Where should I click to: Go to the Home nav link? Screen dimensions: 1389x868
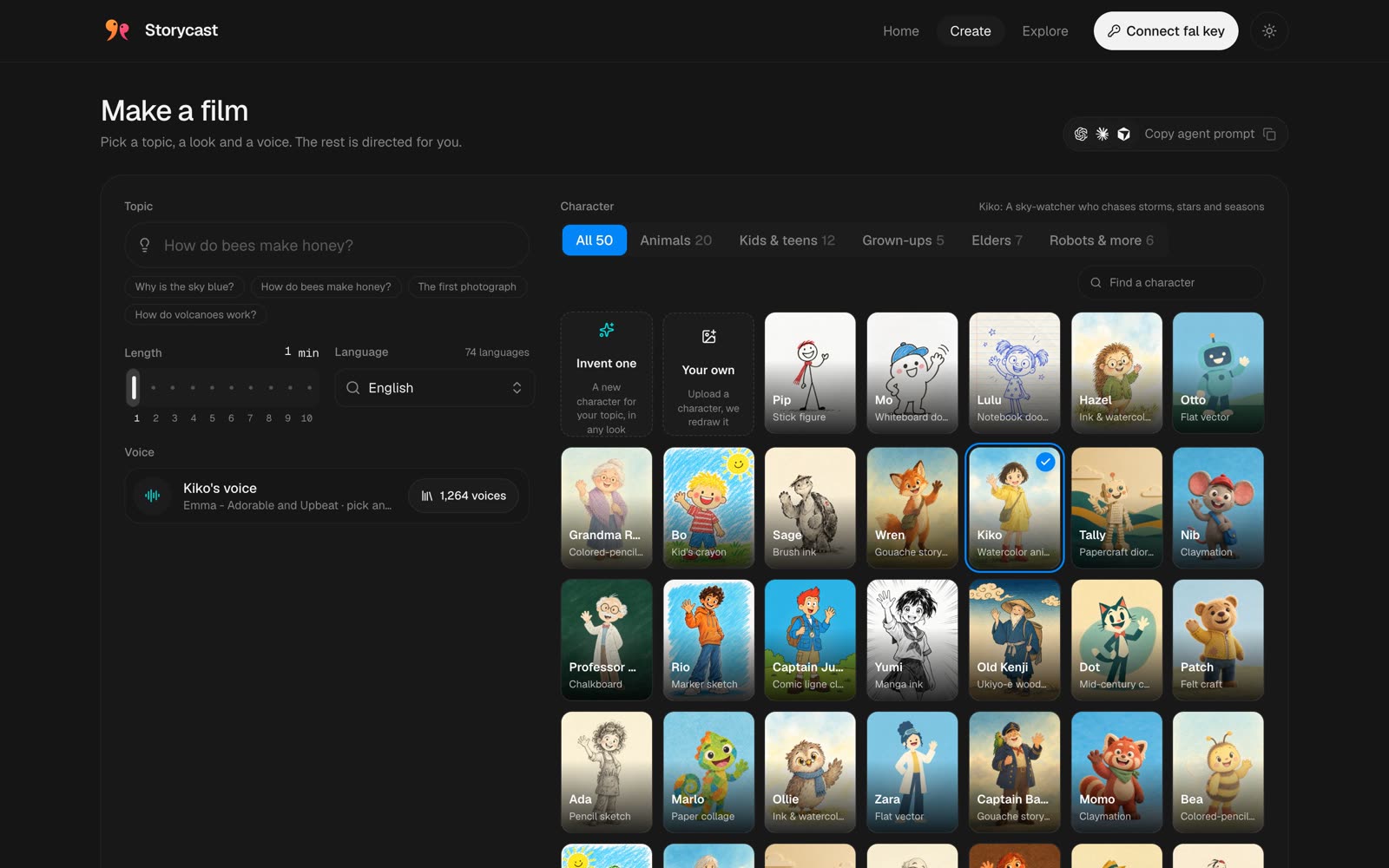tap(901, 30)
